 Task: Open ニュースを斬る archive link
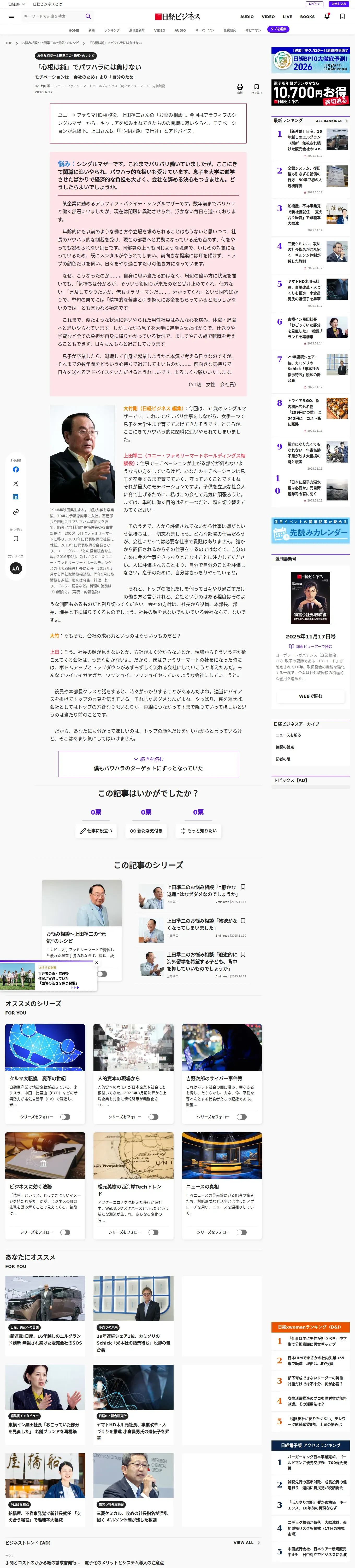coord(288,735)
